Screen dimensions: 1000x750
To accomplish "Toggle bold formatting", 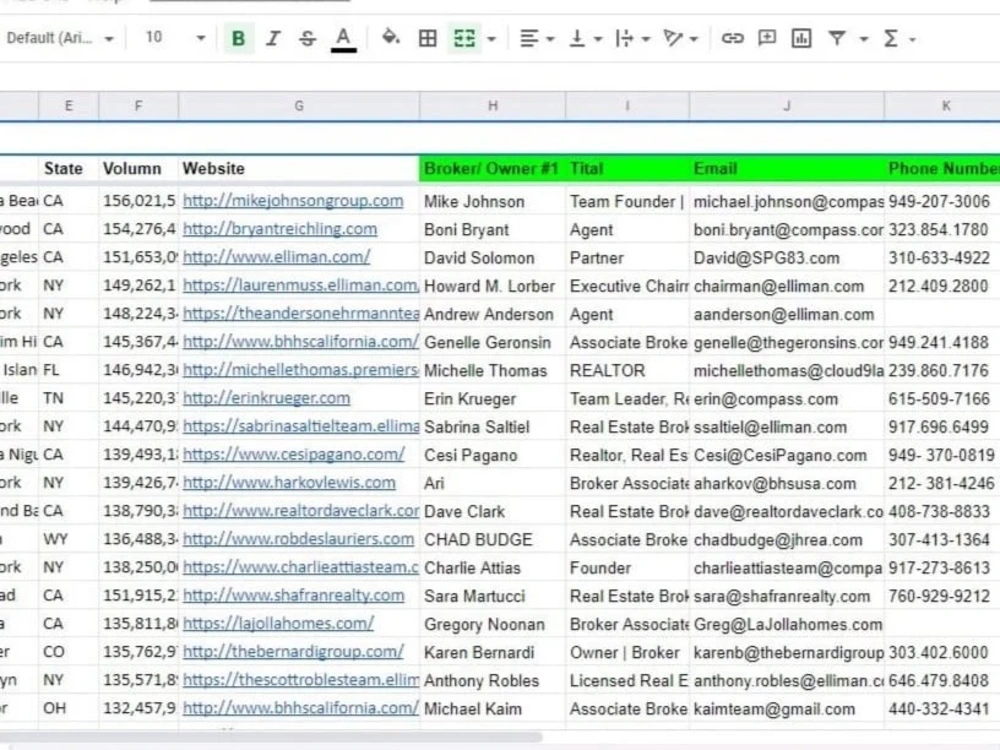I will tap(238, 37).
